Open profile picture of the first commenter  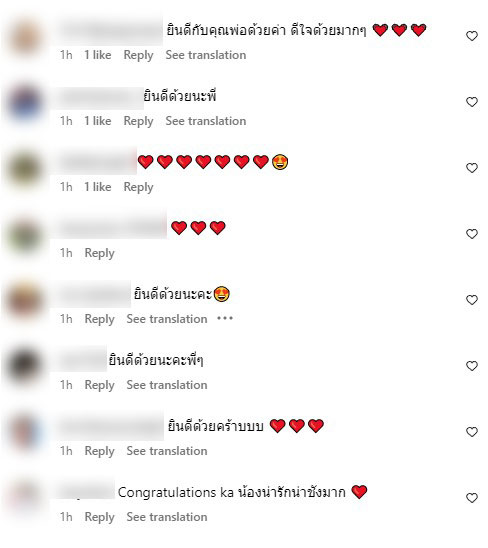pos(24,37)
